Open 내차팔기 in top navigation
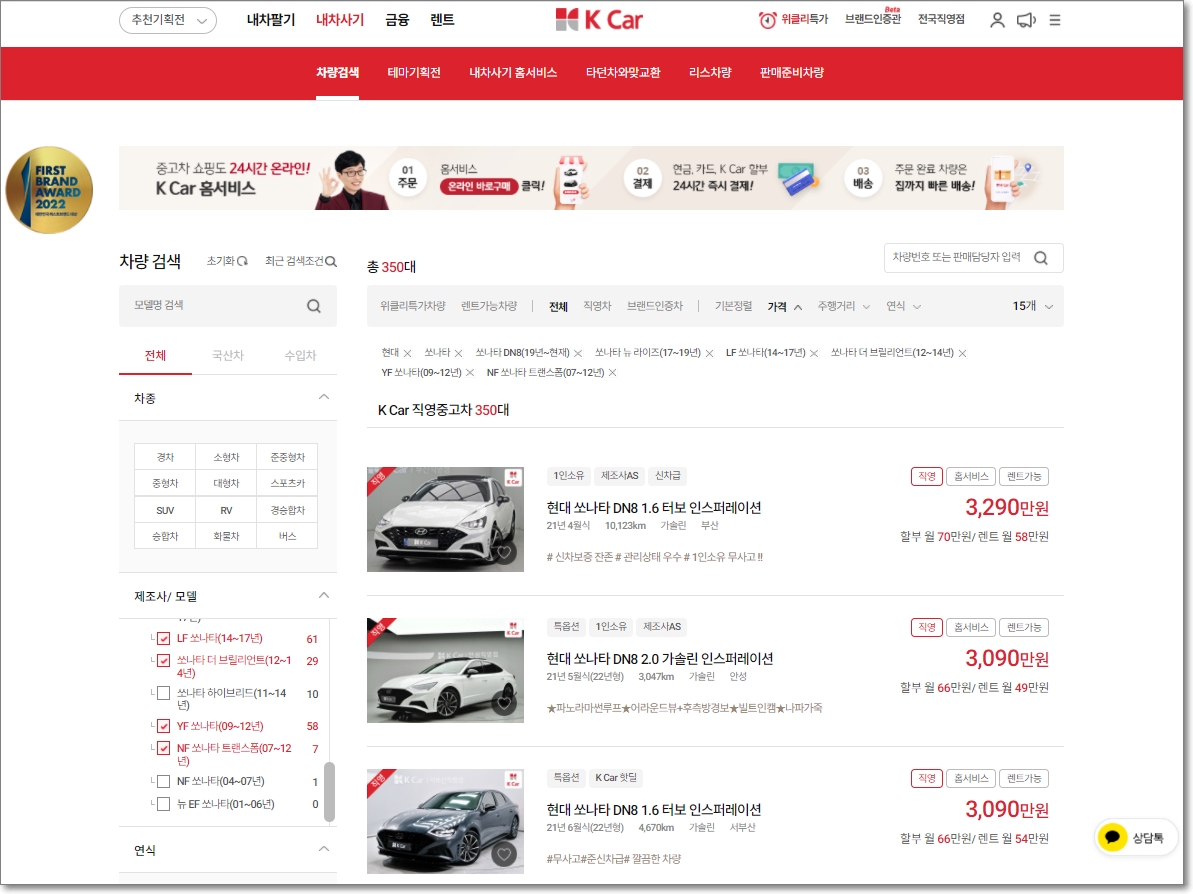Viewport: 1193px width, 894px height. click(x=271, y=20)
